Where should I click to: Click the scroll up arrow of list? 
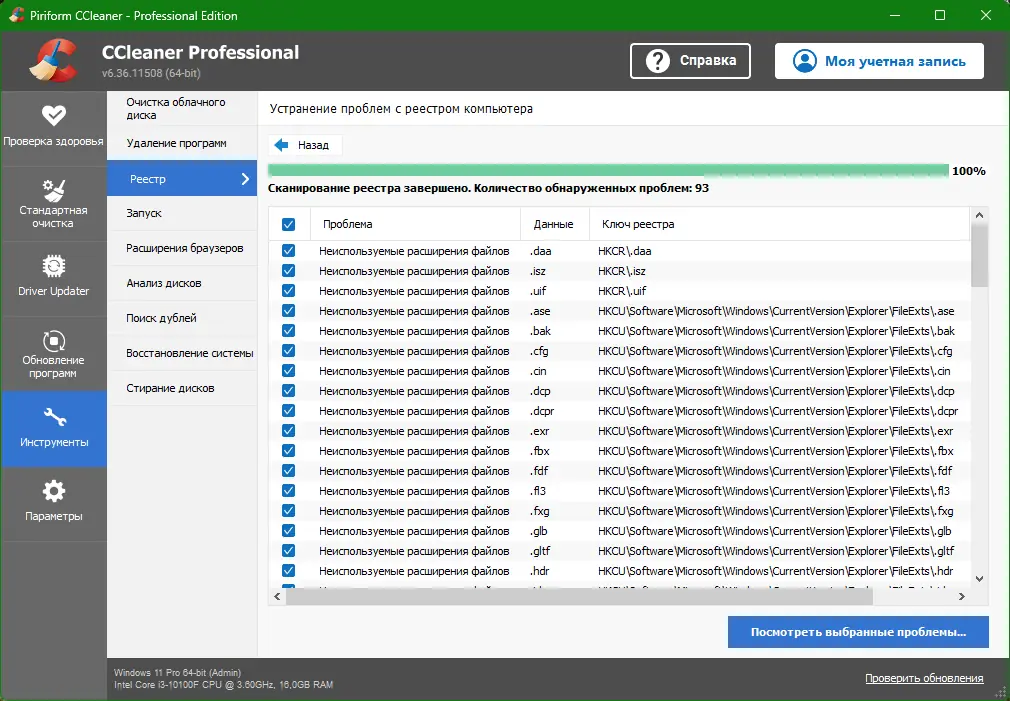coord(979,215)
